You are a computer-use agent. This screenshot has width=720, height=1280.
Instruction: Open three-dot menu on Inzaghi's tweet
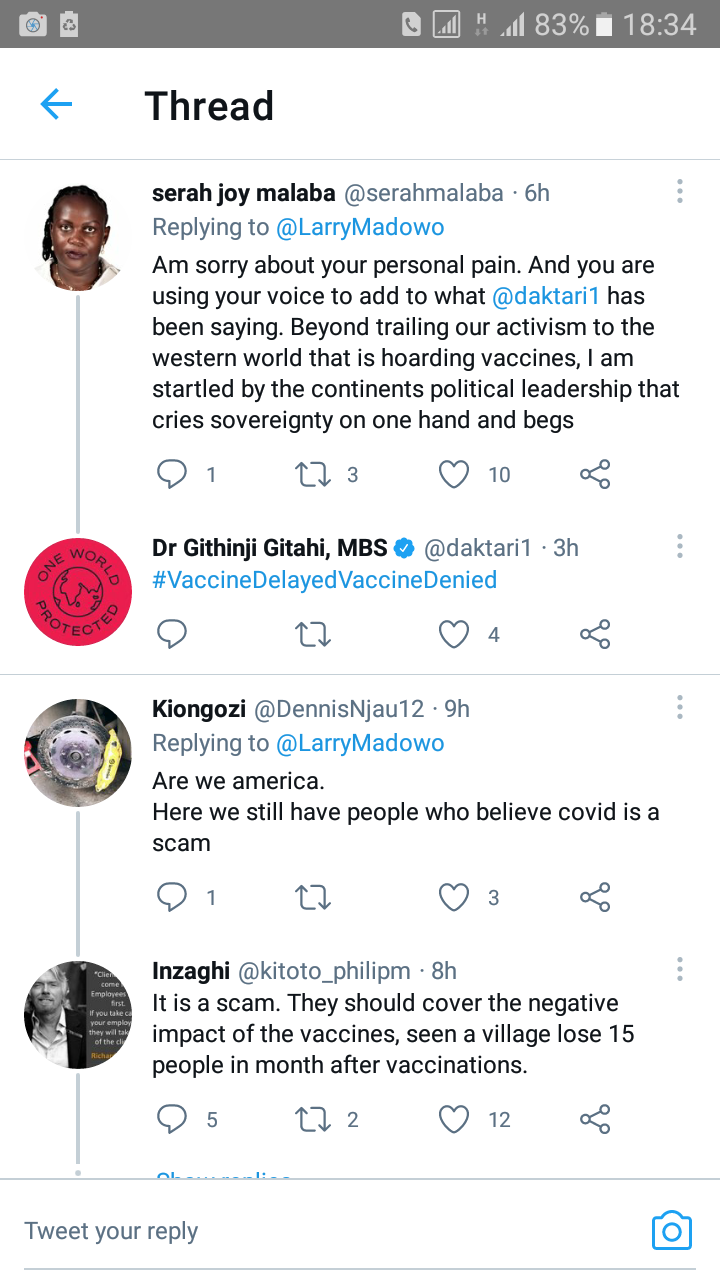coord(680,969)
